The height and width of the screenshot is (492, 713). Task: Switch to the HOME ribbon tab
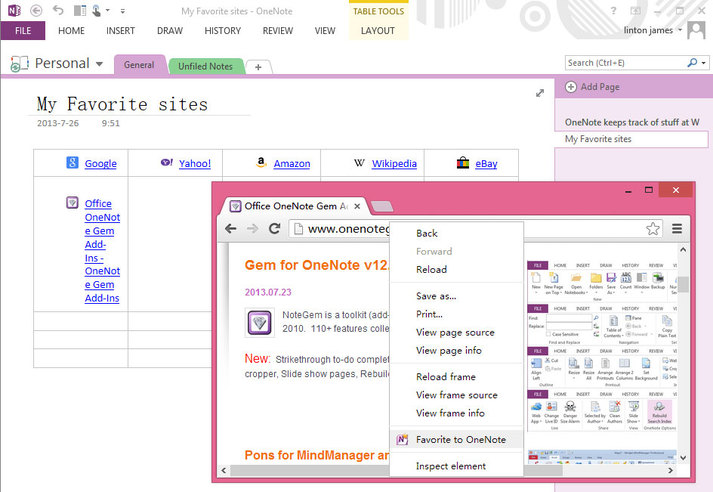71,30
